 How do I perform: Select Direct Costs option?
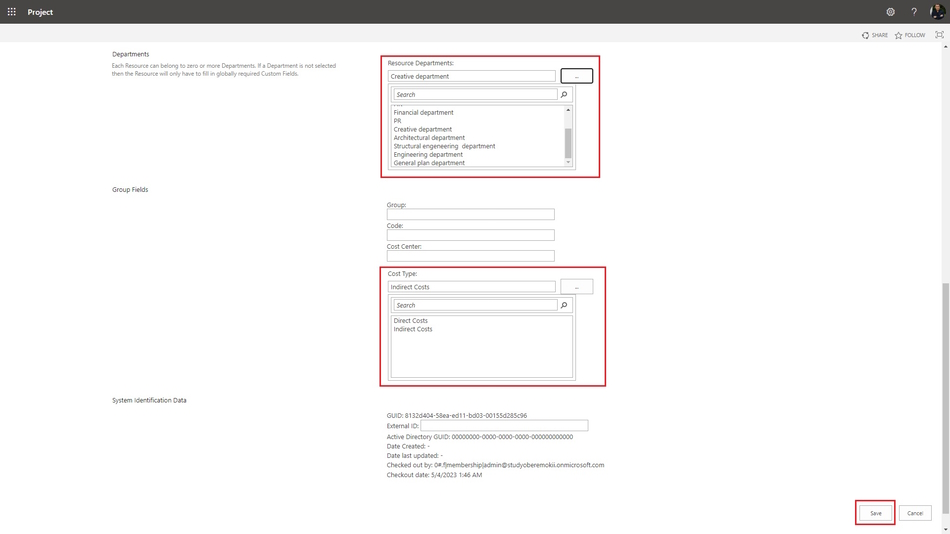pyautogui.click(x=411, y=321)
